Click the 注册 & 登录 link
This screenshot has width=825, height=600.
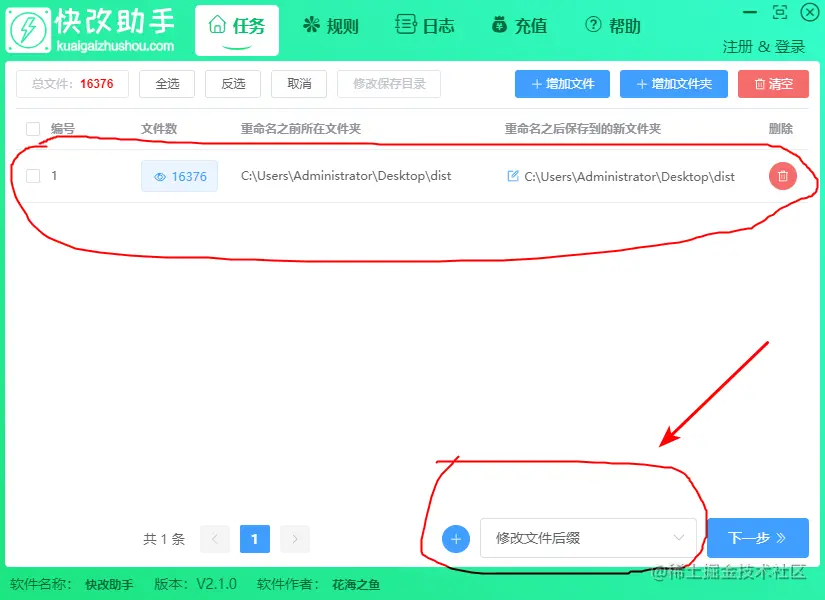[x=763, y=47]
